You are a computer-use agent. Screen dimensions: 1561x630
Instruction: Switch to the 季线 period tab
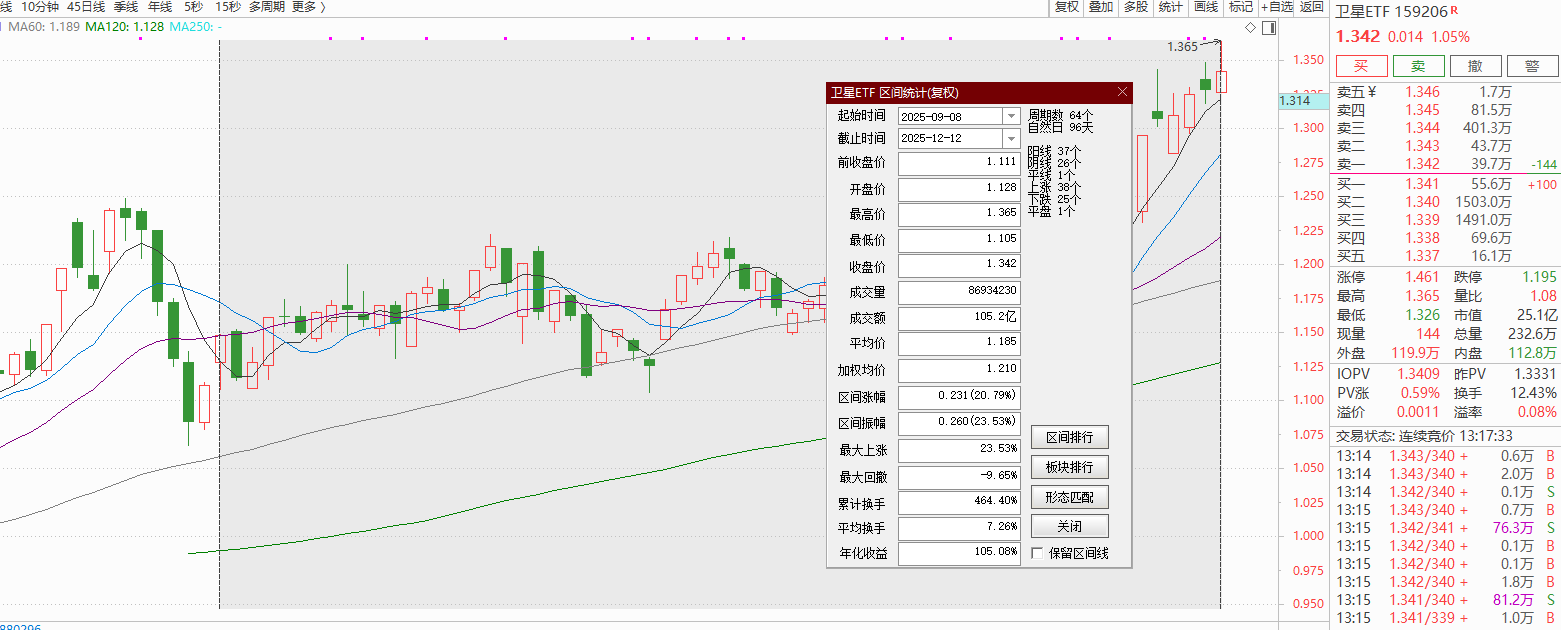point(125,7)
